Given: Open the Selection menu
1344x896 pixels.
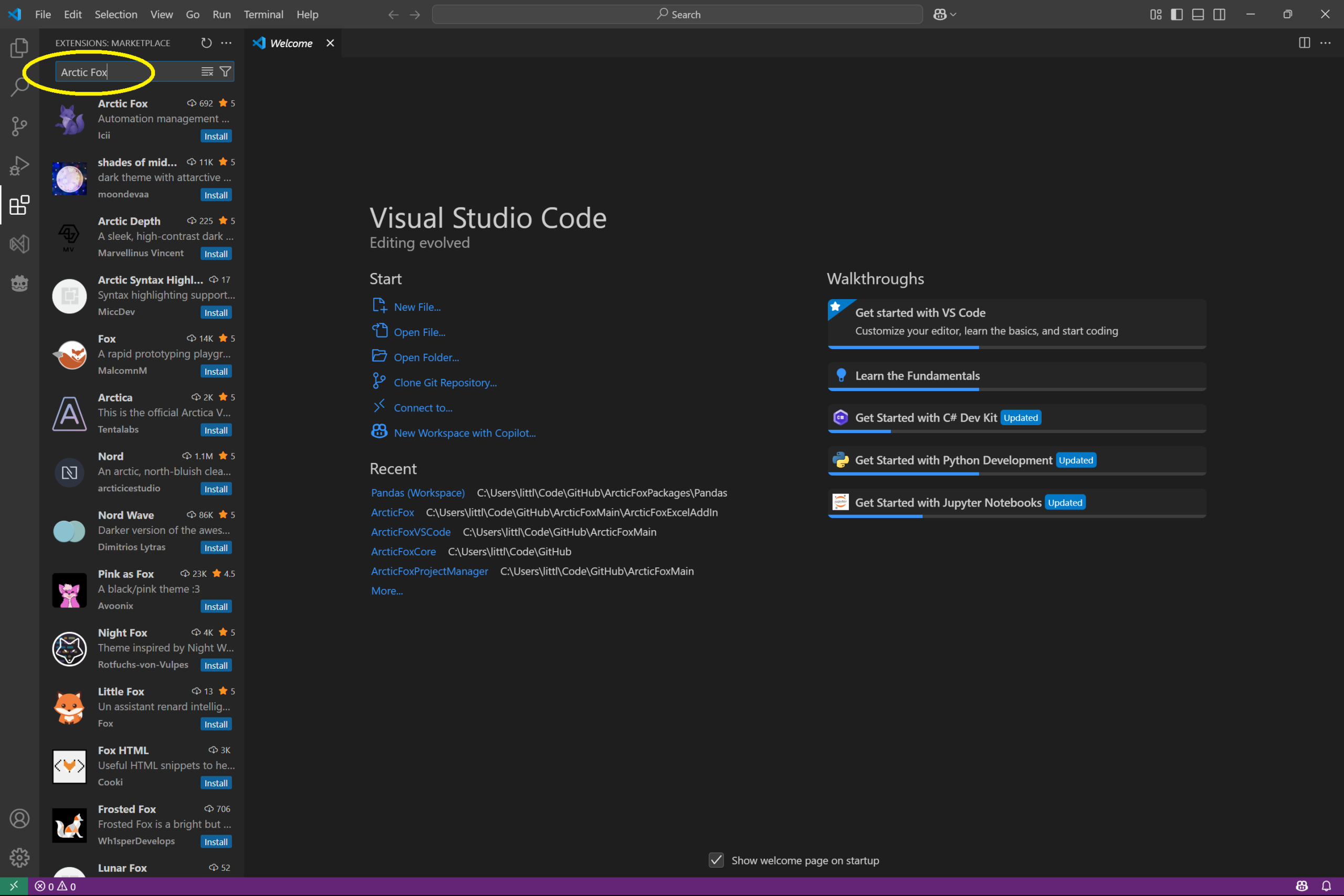Looking at the screenshot, I should (x=116, y=14).
